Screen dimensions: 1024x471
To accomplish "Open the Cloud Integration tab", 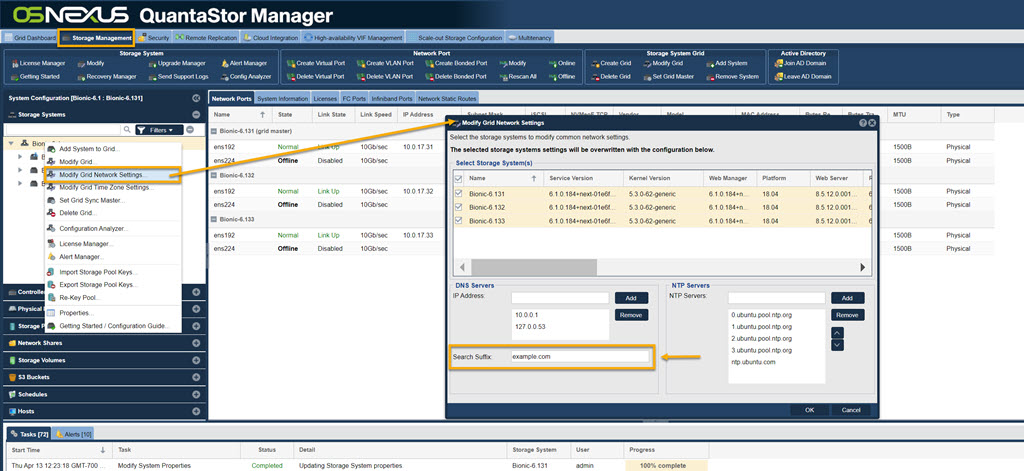I will click(271, 38).
